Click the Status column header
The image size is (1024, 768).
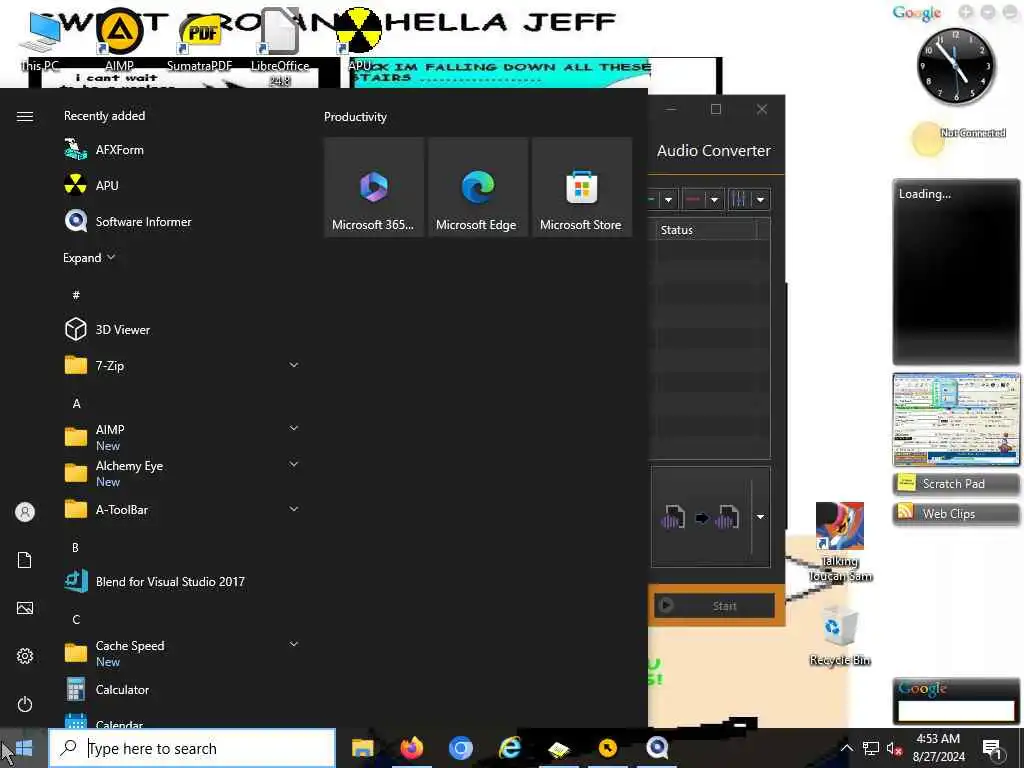(x=705, y=230)
